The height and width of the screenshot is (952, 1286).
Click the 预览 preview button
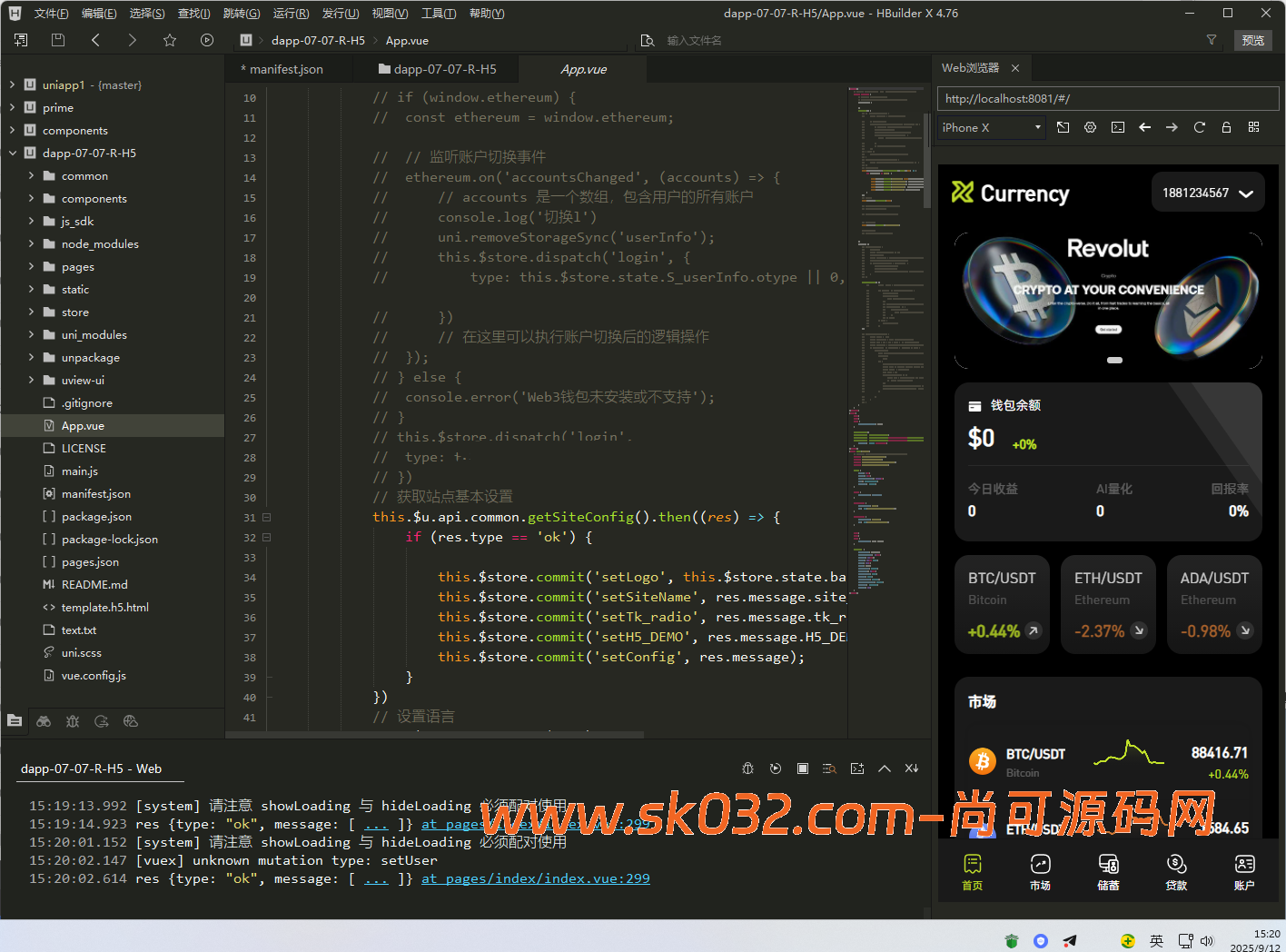click(1252, 40)
